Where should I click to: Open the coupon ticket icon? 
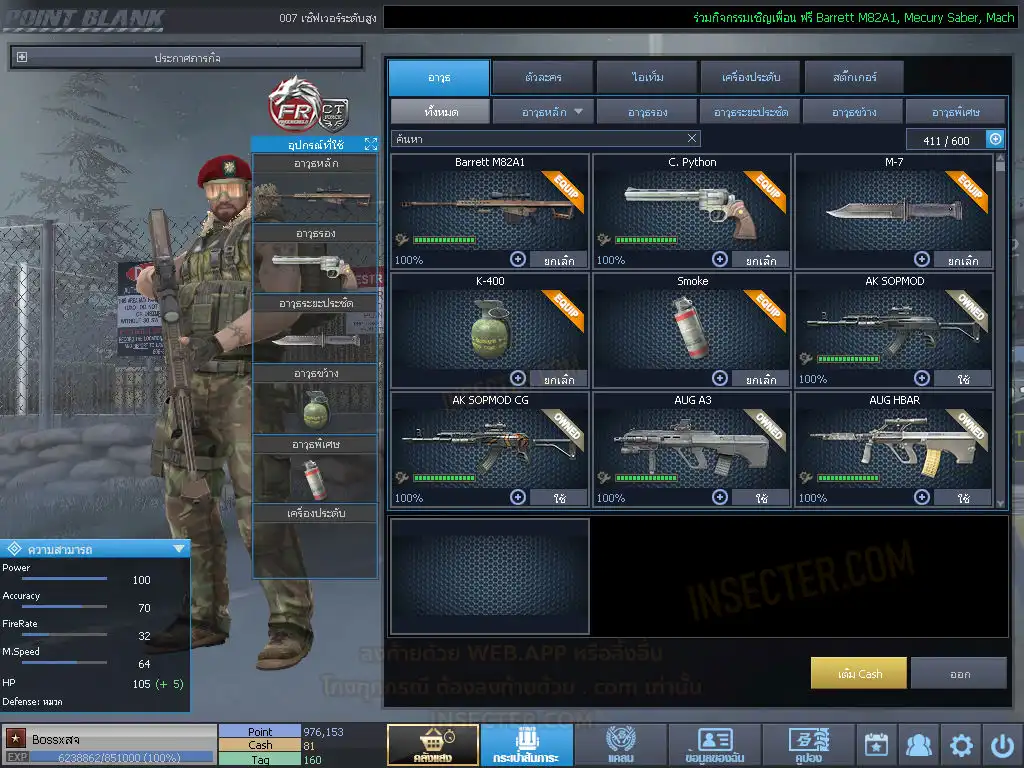click(808, 745)
